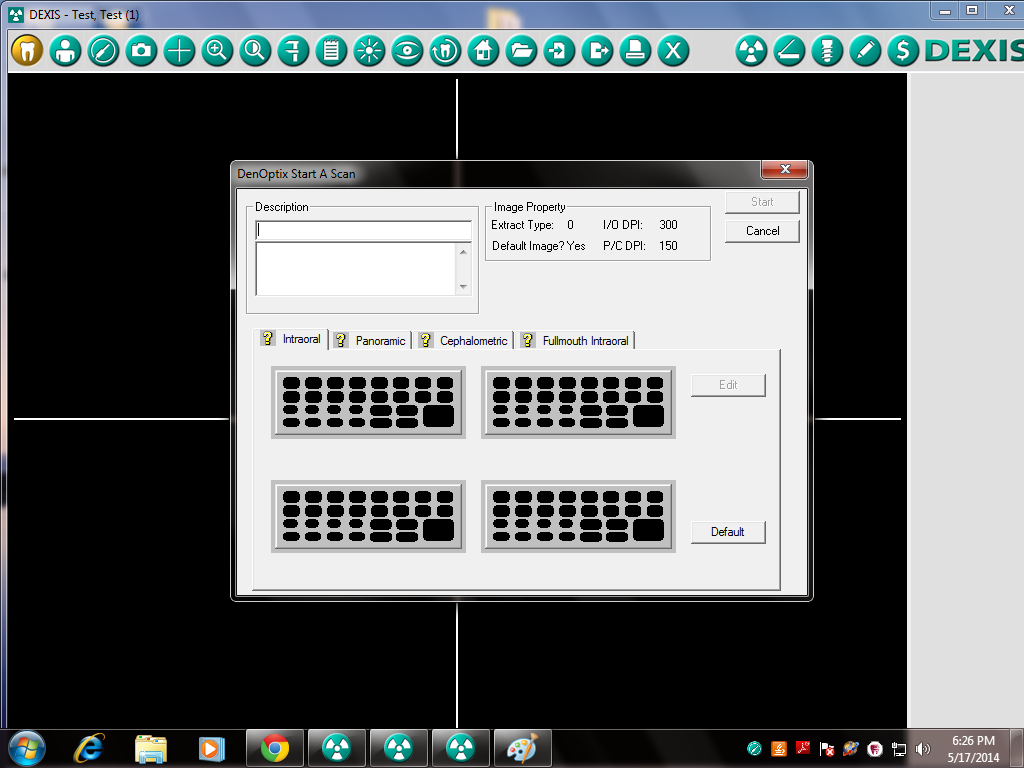
Task: Click the multi-line Description text area
Action: (356, 269)
